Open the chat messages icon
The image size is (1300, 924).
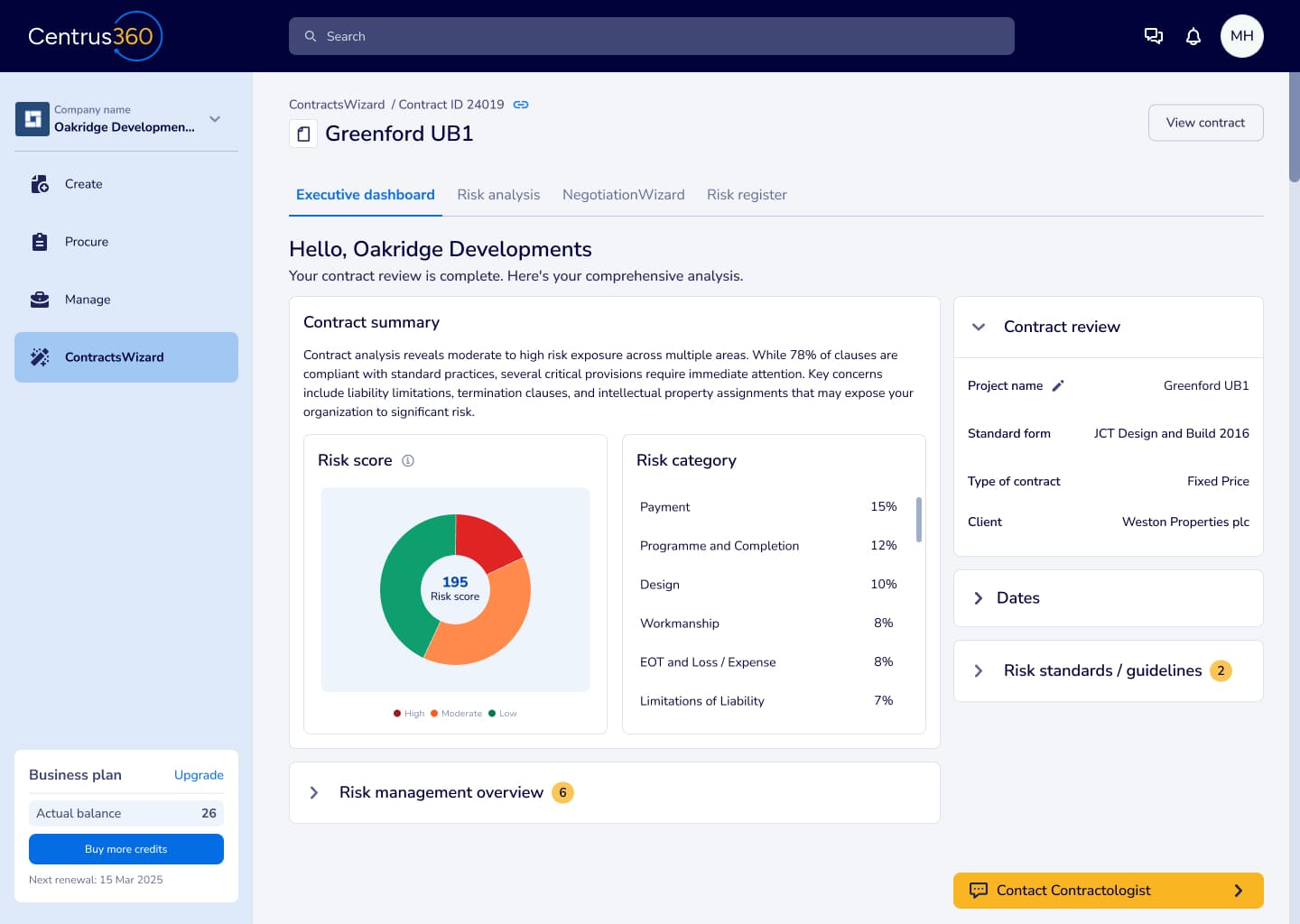click(1153, 36)
